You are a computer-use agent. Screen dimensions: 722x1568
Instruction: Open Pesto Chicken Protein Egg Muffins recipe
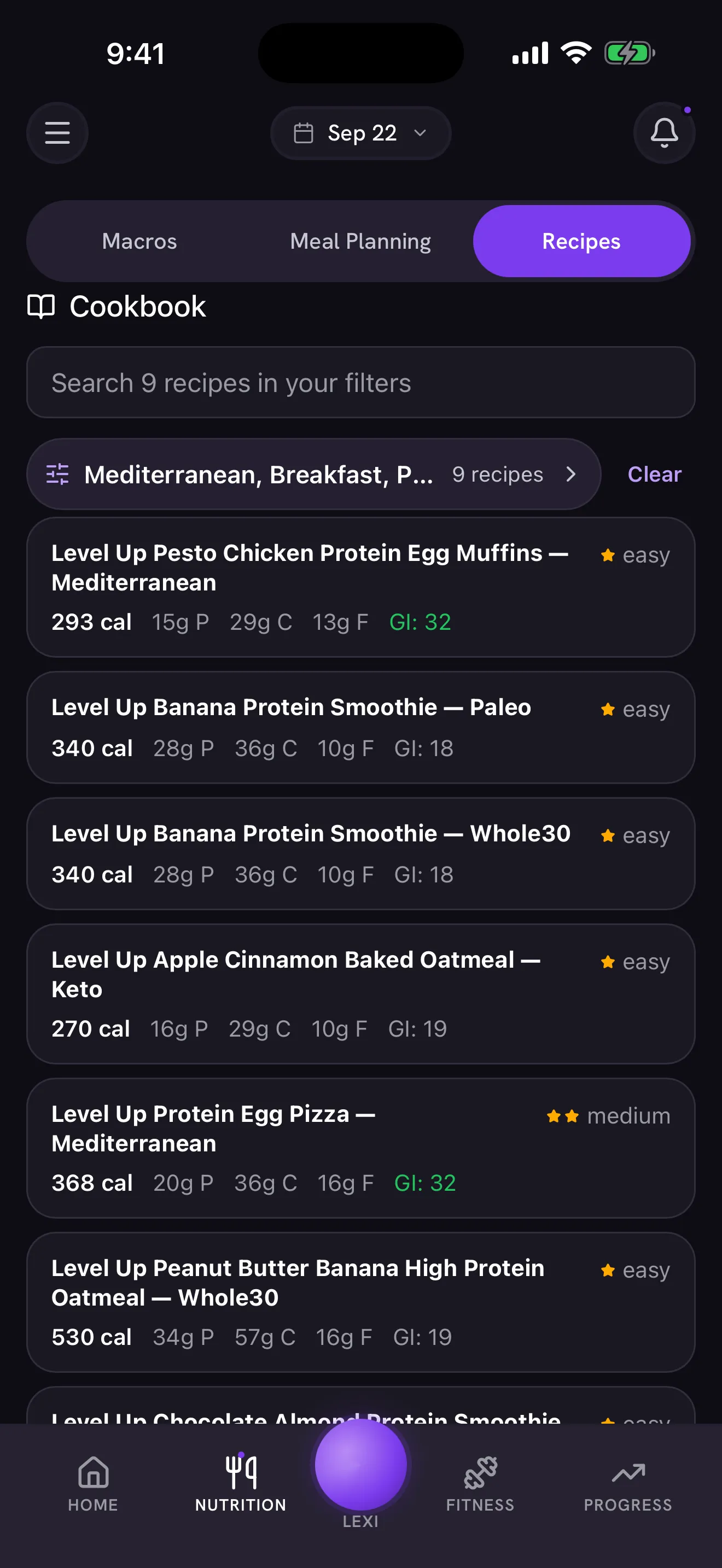click(361, 587)
